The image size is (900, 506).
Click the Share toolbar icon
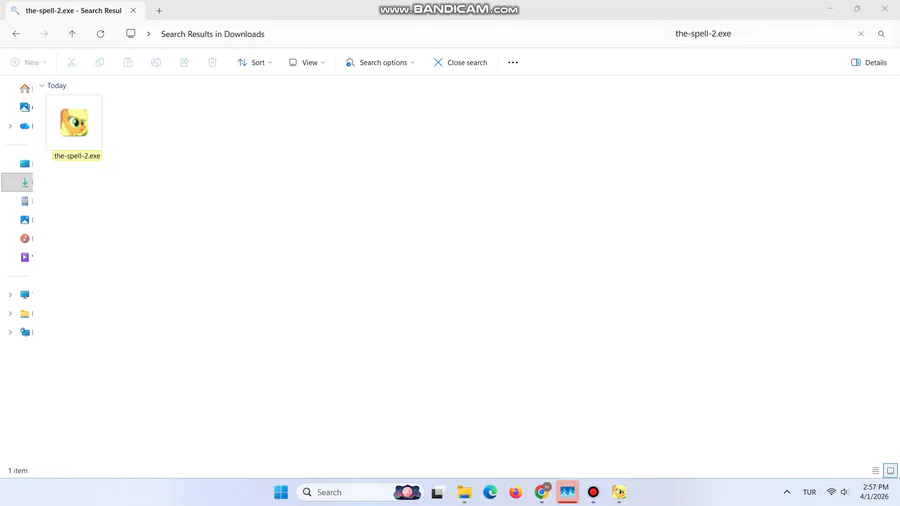point(184,63)
